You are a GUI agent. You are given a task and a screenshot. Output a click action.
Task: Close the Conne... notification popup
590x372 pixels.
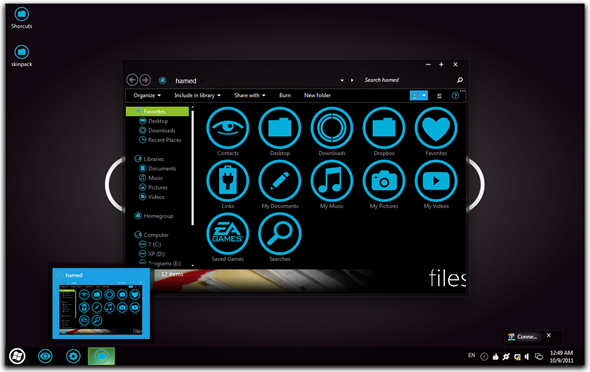pos(549,335)
